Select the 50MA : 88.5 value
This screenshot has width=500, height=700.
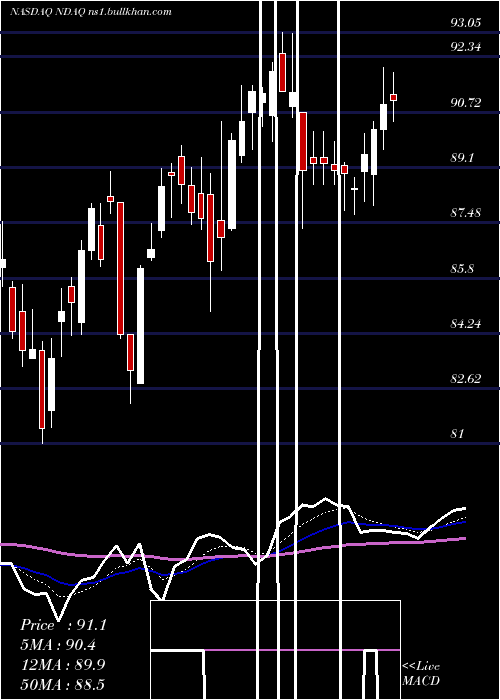pyautogui.click(x=62, y=684)
